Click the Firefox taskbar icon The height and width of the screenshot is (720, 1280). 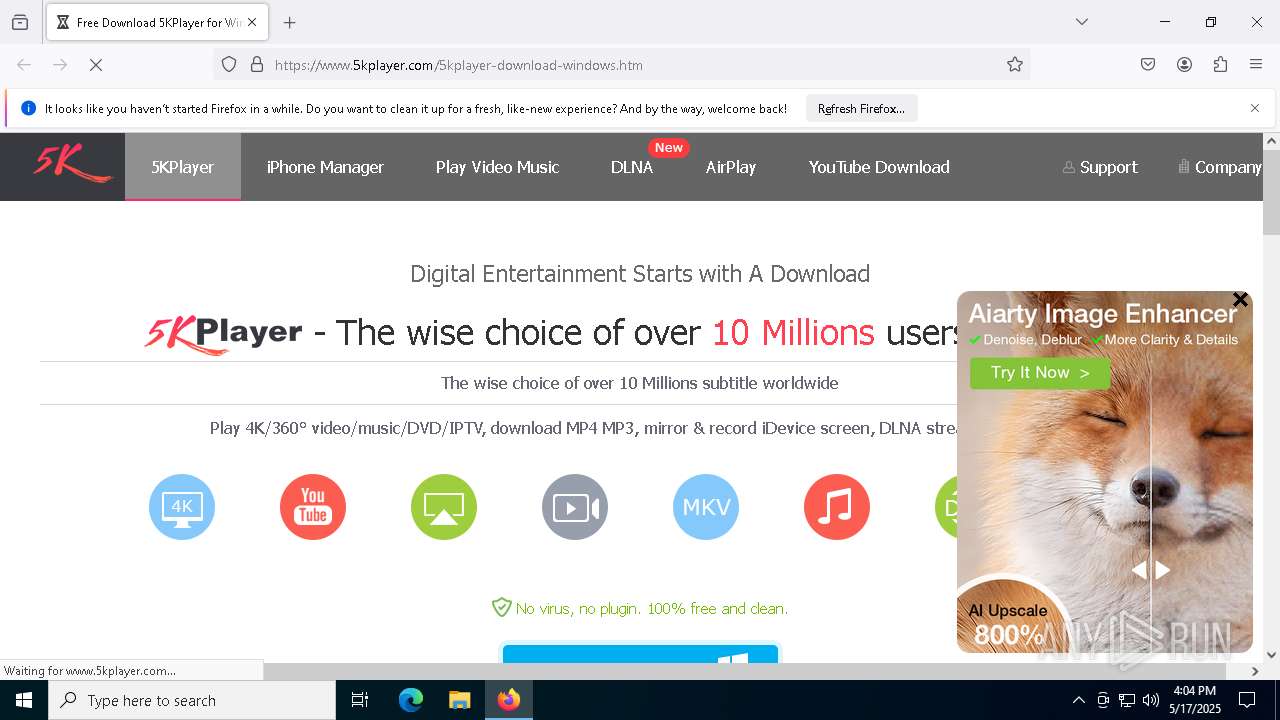(509, 700)
